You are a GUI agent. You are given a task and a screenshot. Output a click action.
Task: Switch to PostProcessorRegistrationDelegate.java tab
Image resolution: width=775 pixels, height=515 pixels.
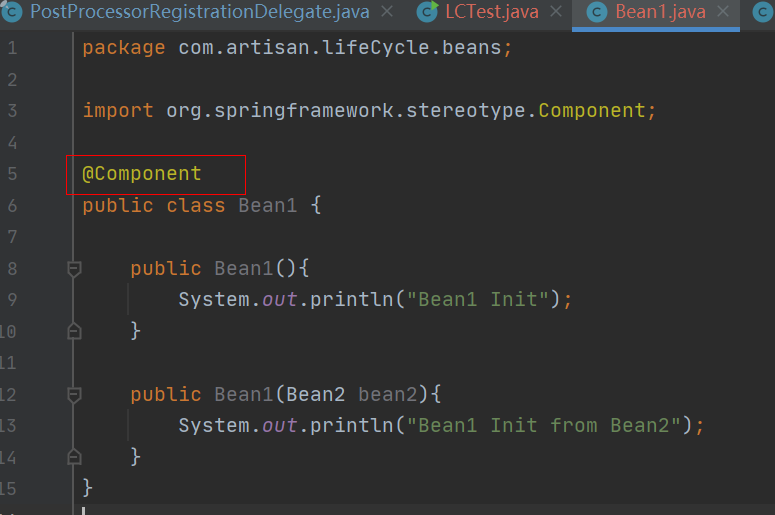[200, 12]
